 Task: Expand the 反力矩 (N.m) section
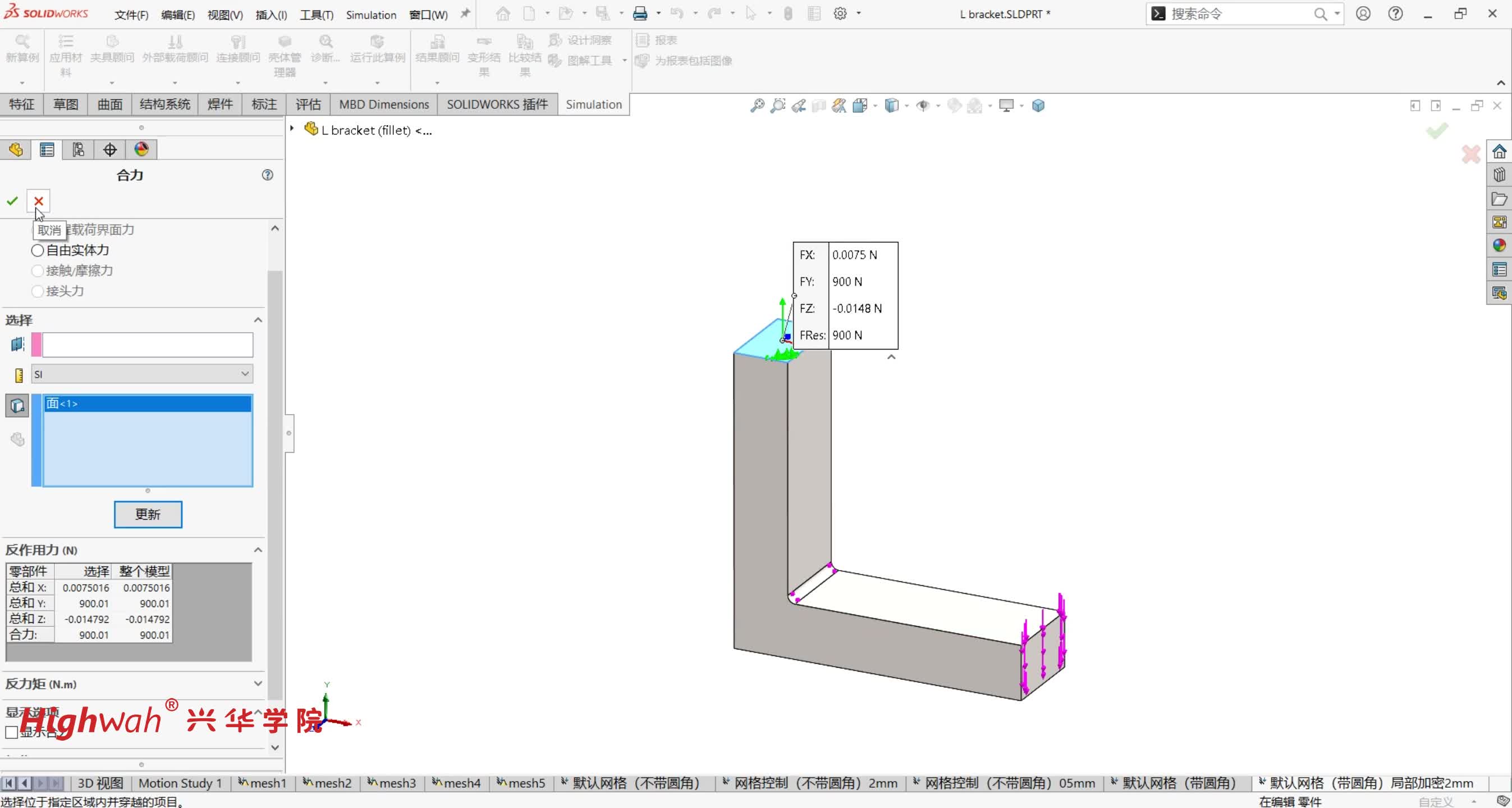click(x=257, y=683)
